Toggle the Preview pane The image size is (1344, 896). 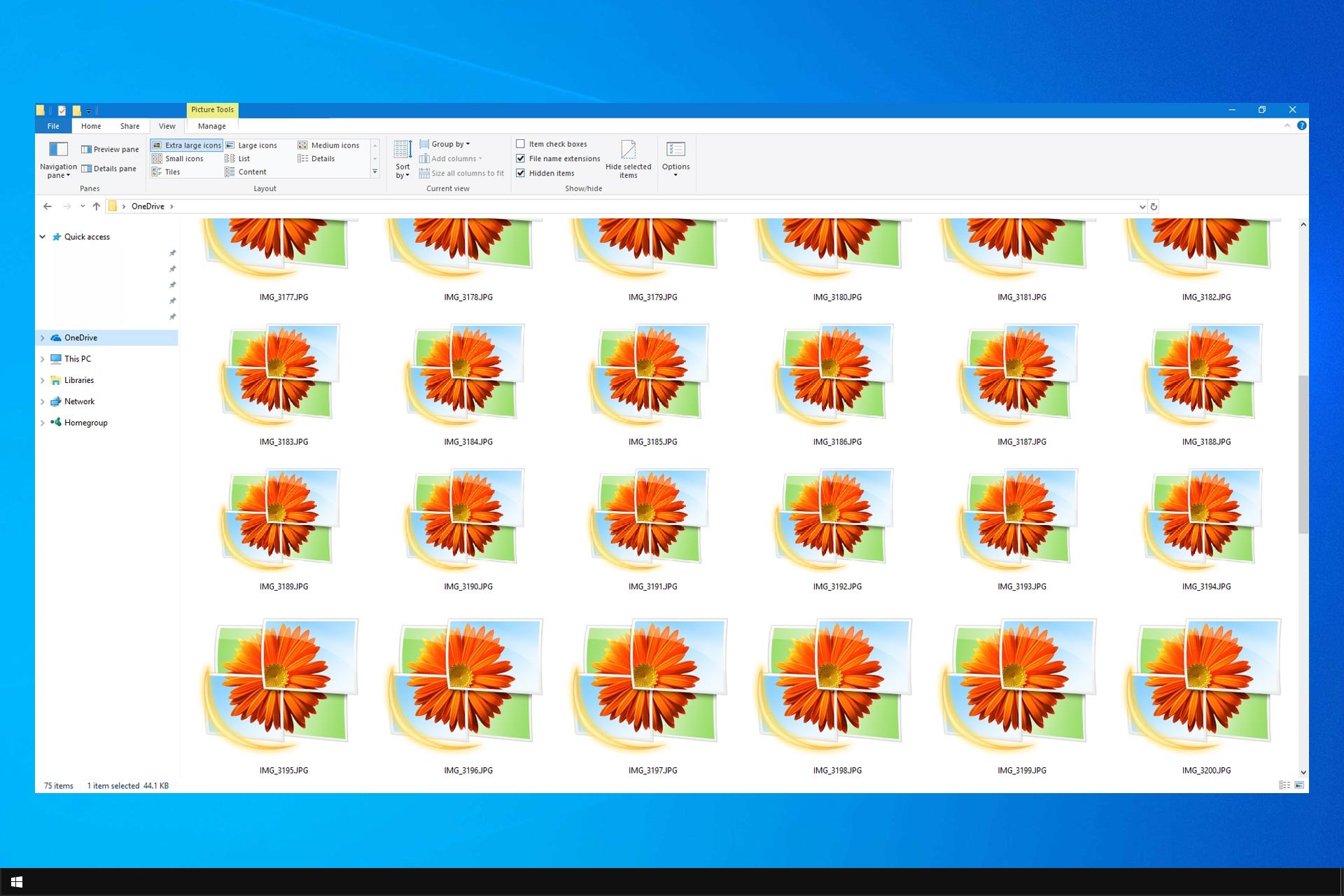point(110,149)
